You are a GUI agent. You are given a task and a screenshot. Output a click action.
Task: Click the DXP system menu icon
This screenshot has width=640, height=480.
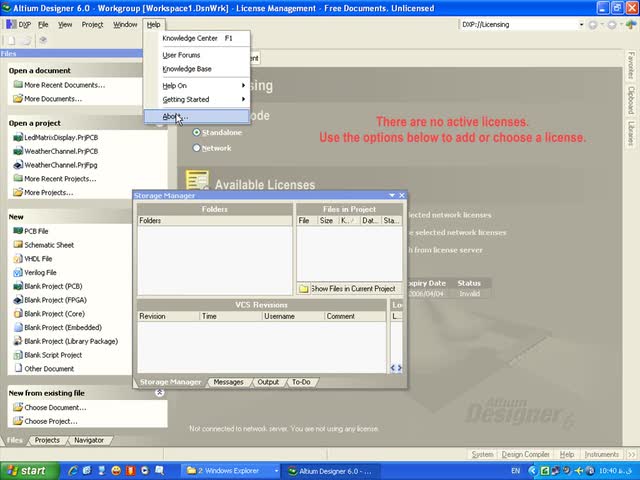(x=11, y=24)
